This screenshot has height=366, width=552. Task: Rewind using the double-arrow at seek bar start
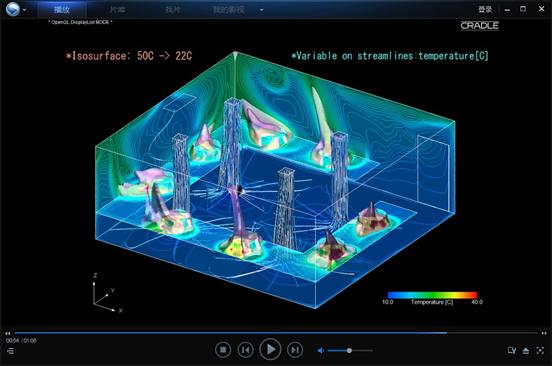[x=8, y=333]
